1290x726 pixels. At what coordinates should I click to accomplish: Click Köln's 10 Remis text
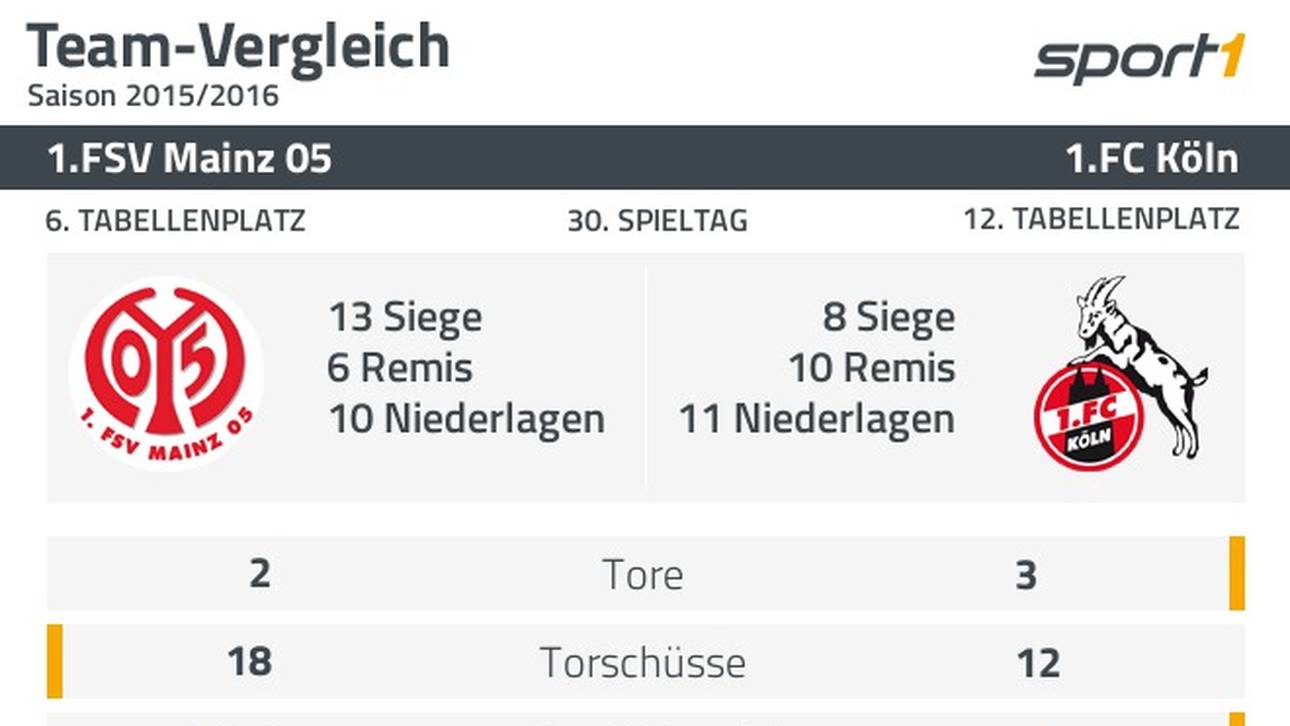point(872,368)
